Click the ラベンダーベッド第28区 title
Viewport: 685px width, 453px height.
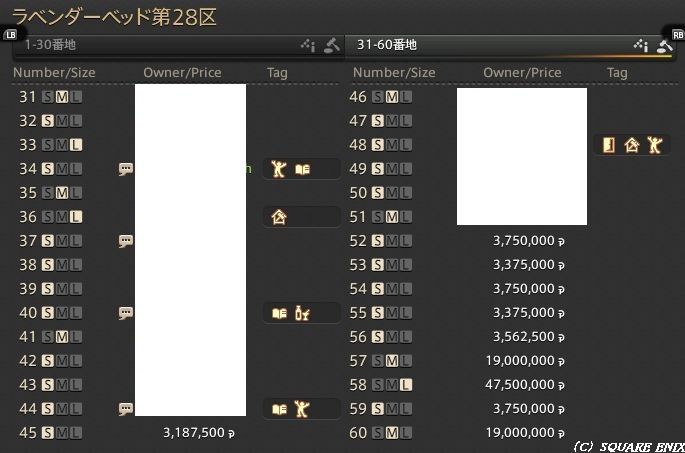[114, 17]
